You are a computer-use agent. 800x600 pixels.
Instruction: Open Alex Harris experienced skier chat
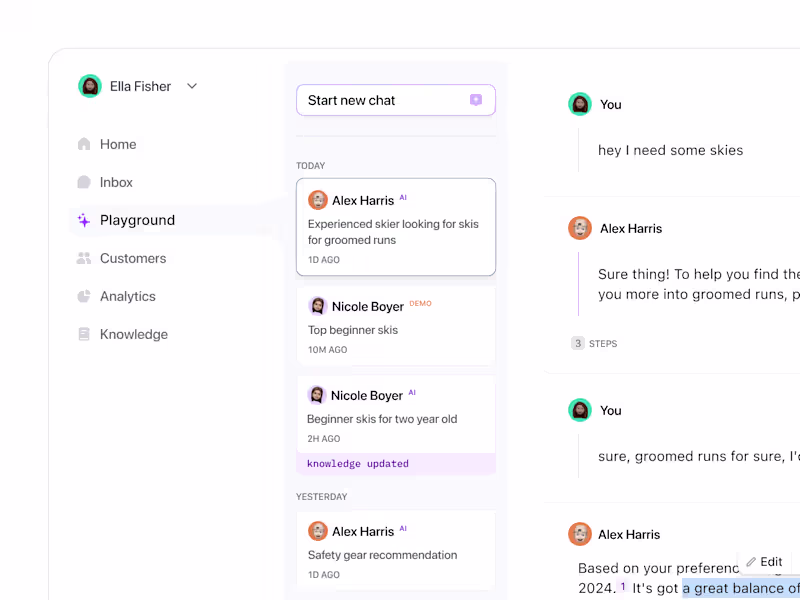(396, 227)
